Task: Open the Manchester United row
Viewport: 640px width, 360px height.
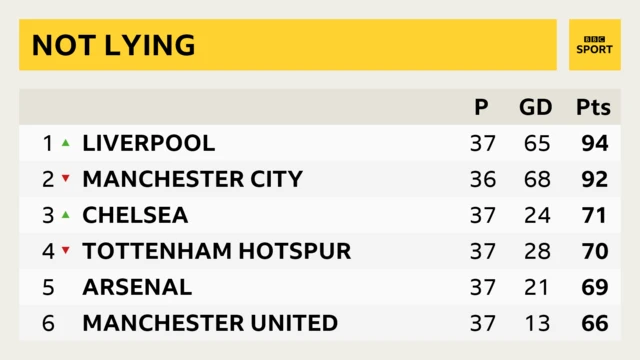Action: click(x=320, y=323)
